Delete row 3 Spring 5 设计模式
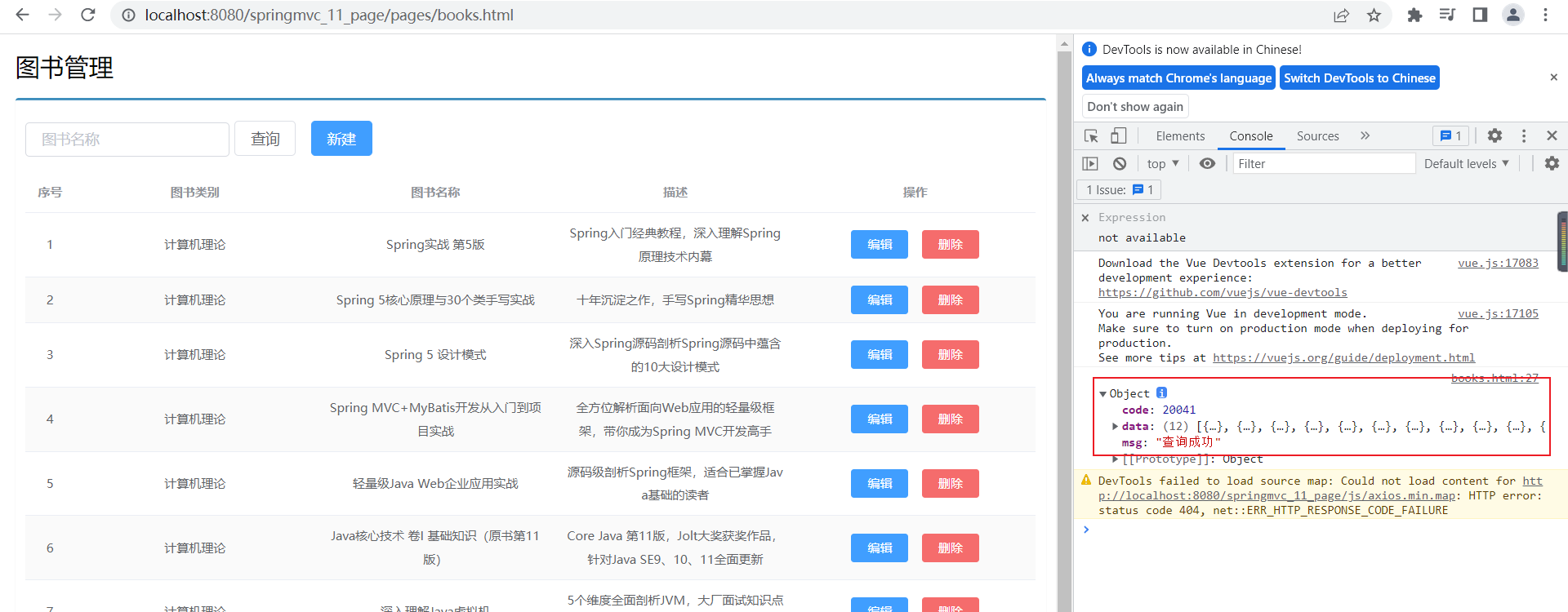The image size is (1568, 612). click(x=951, y=355)
